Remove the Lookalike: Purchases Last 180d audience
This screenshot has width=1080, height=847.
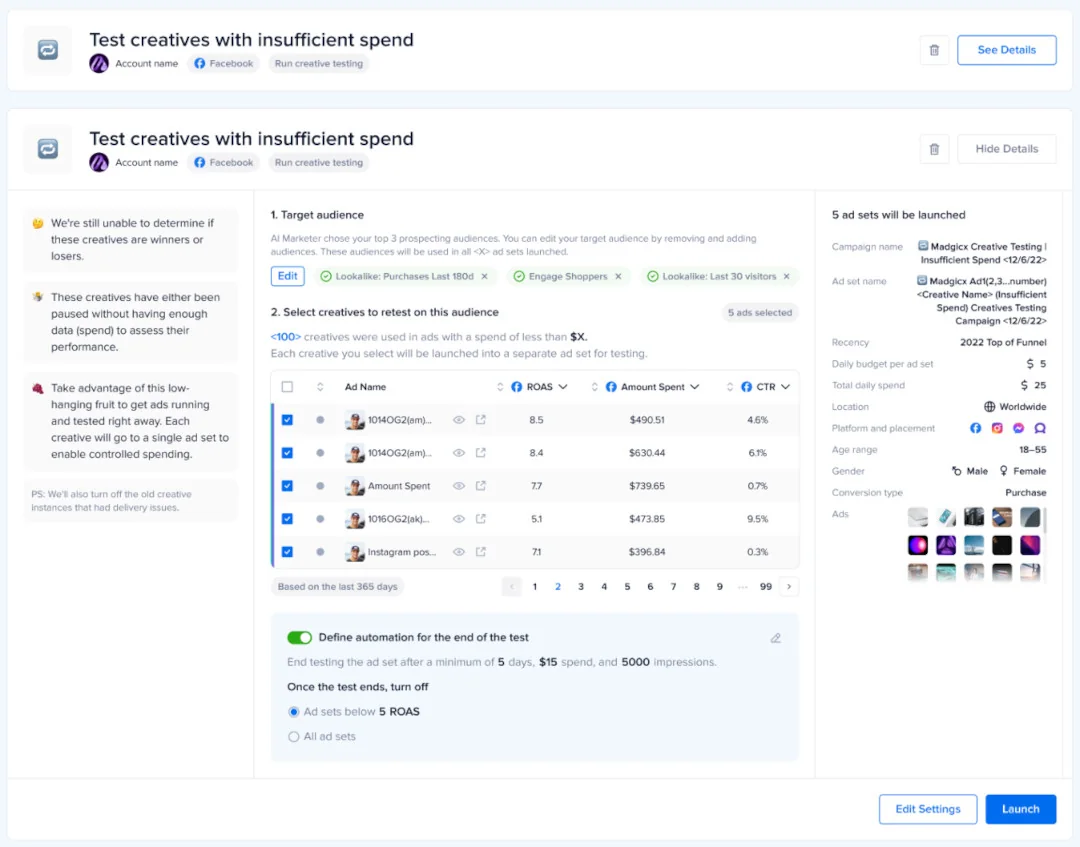pyautogui.click(x=484, y=276)
